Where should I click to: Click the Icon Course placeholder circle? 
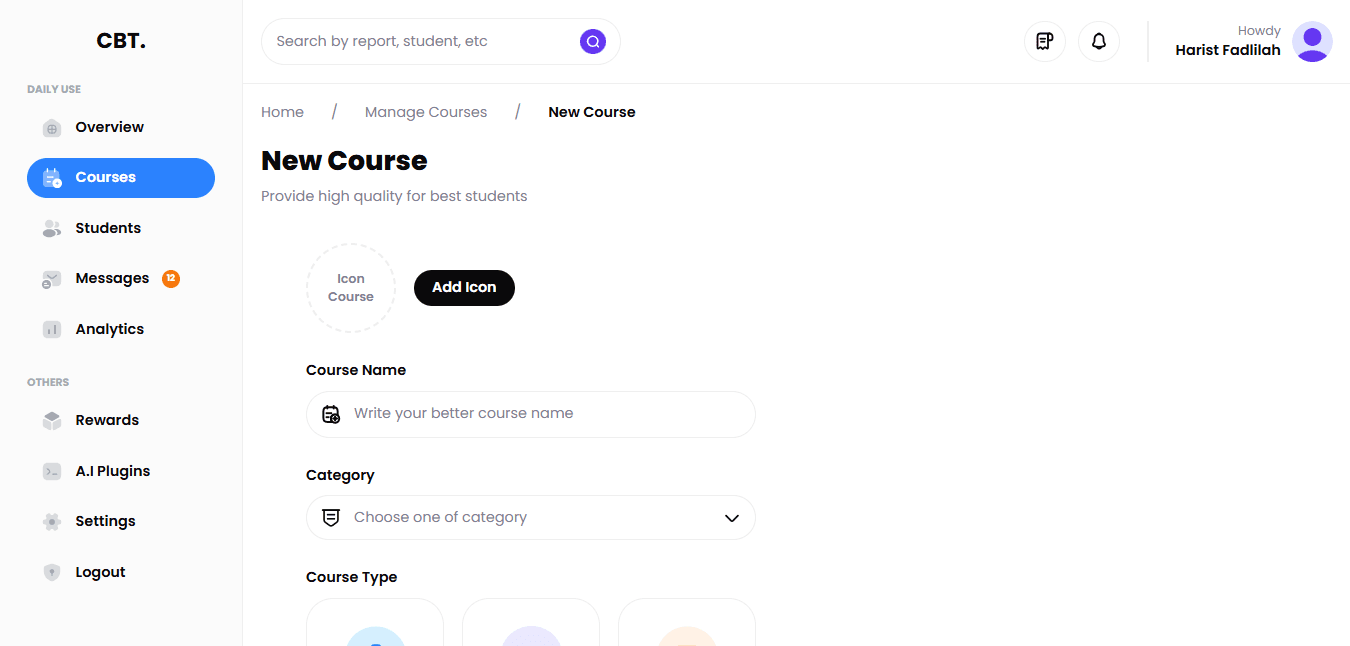(351, 288)
